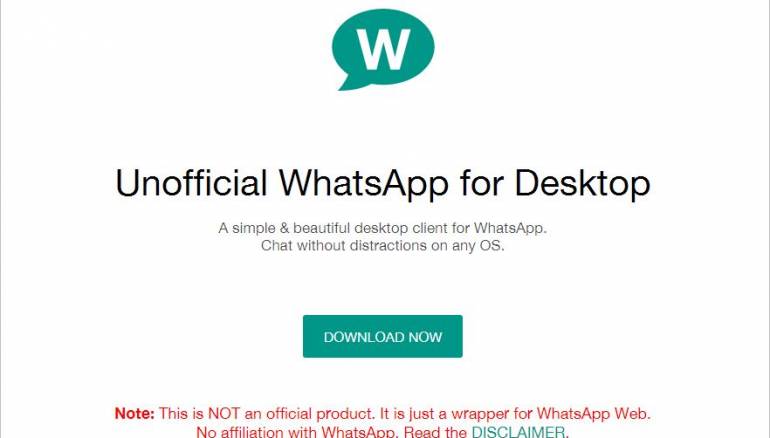Open the DISCLAIMER link
The image size is (770, 438).
pos(518,432)
